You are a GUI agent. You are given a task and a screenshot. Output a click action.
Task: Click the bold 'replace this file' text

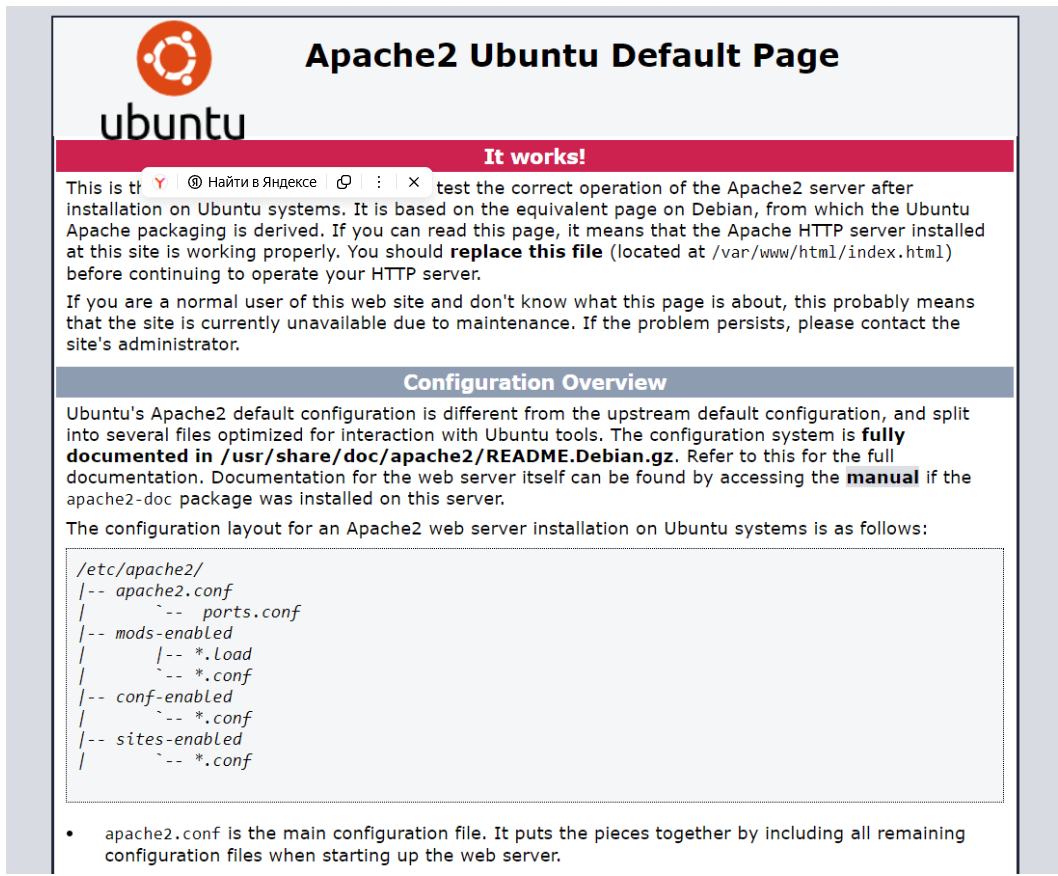click(526, 252)
